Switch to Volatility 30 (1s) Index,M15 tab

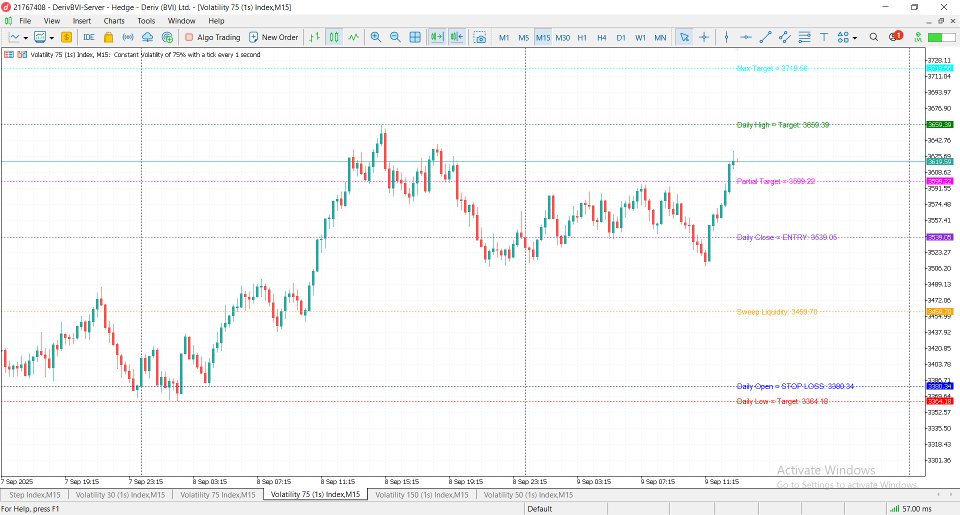[x=120, y=495]
